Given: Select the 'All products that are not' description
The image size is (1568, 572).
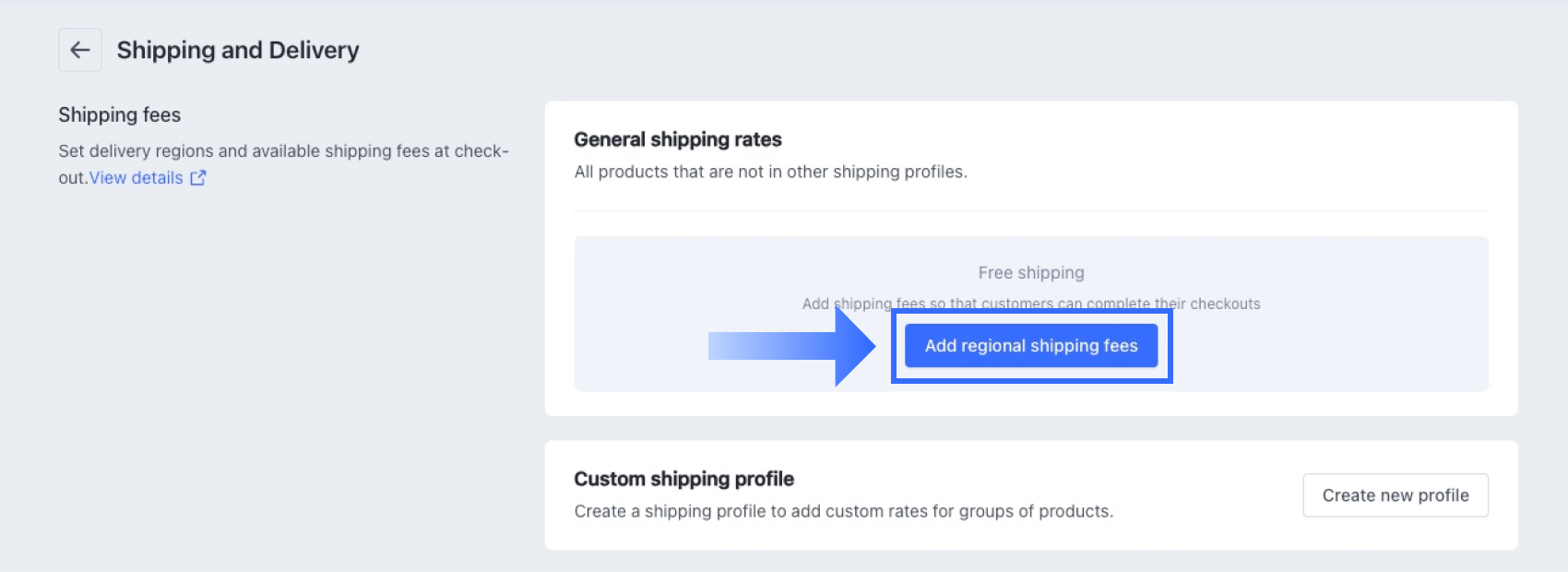Looking at the screenshot, I should 771,172.
